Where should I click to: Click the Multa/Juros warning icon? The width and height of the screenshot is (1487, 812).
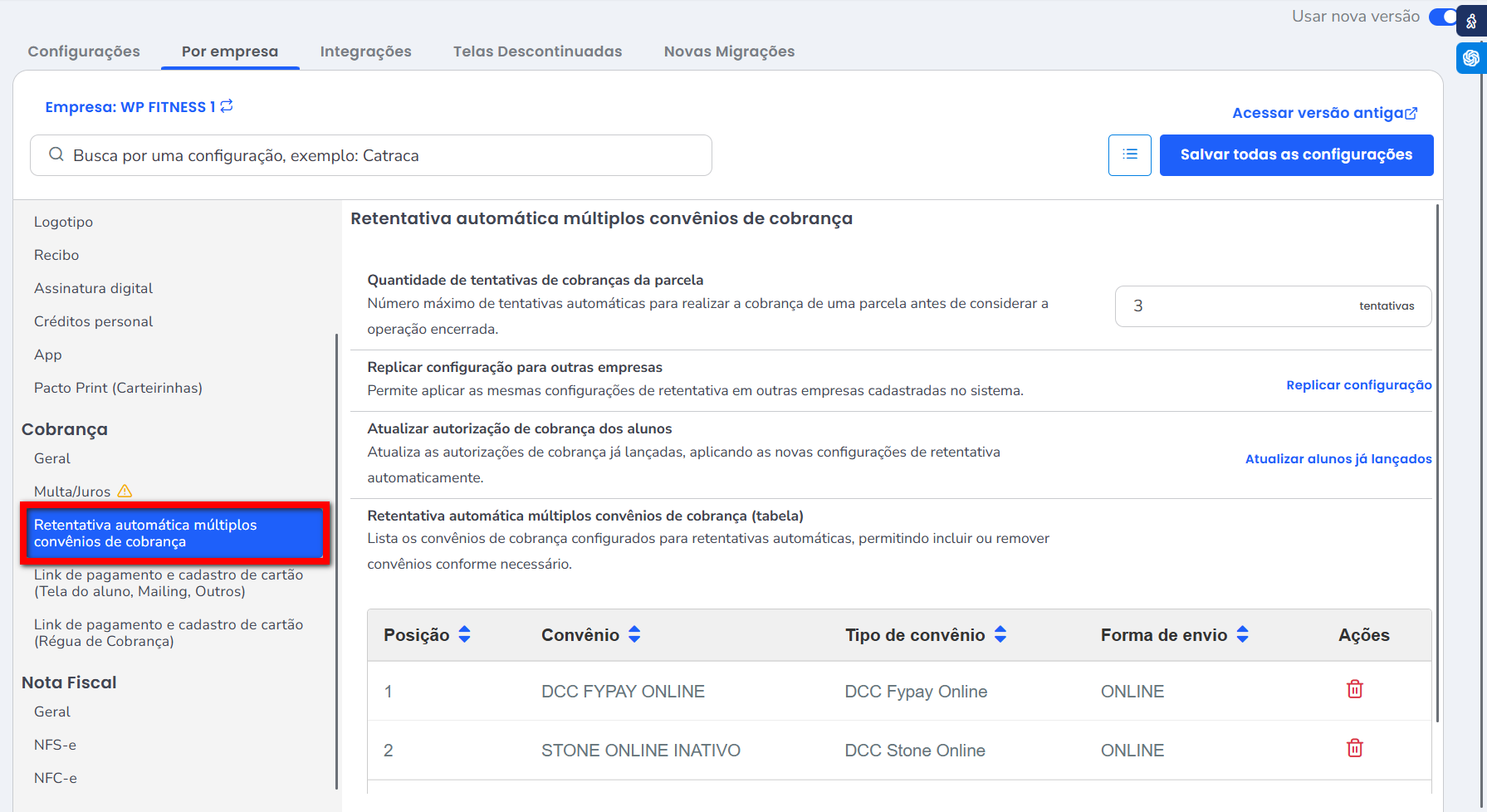click(125, 492)
